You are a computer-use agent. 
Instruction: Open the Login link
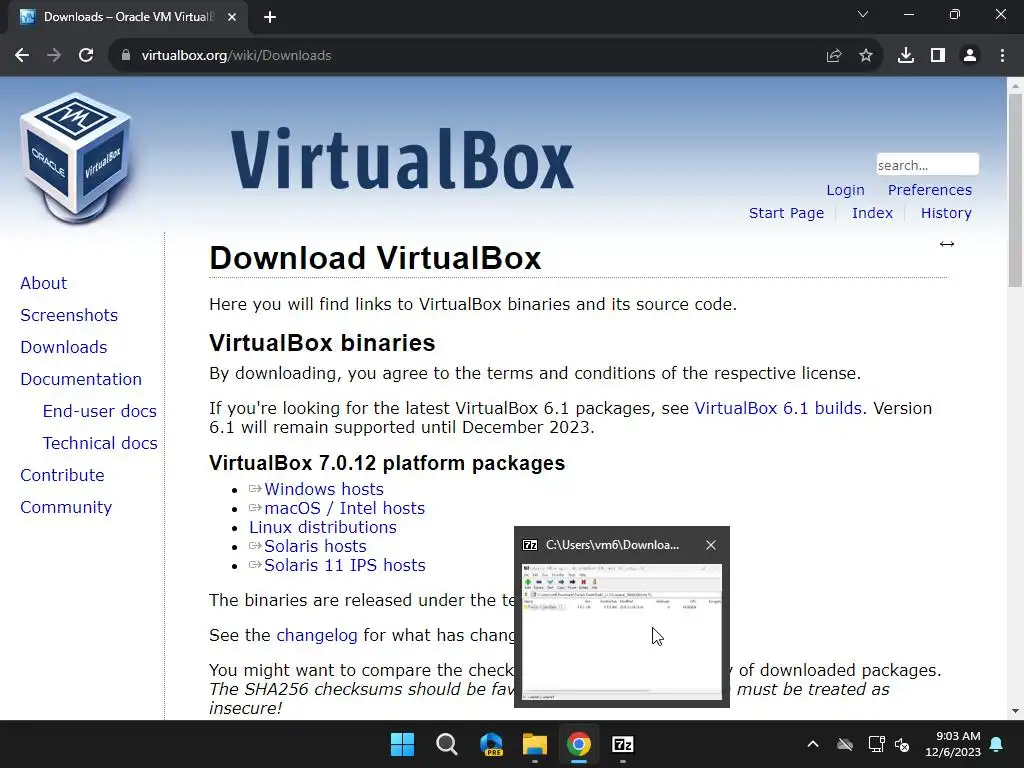(845, 190)
